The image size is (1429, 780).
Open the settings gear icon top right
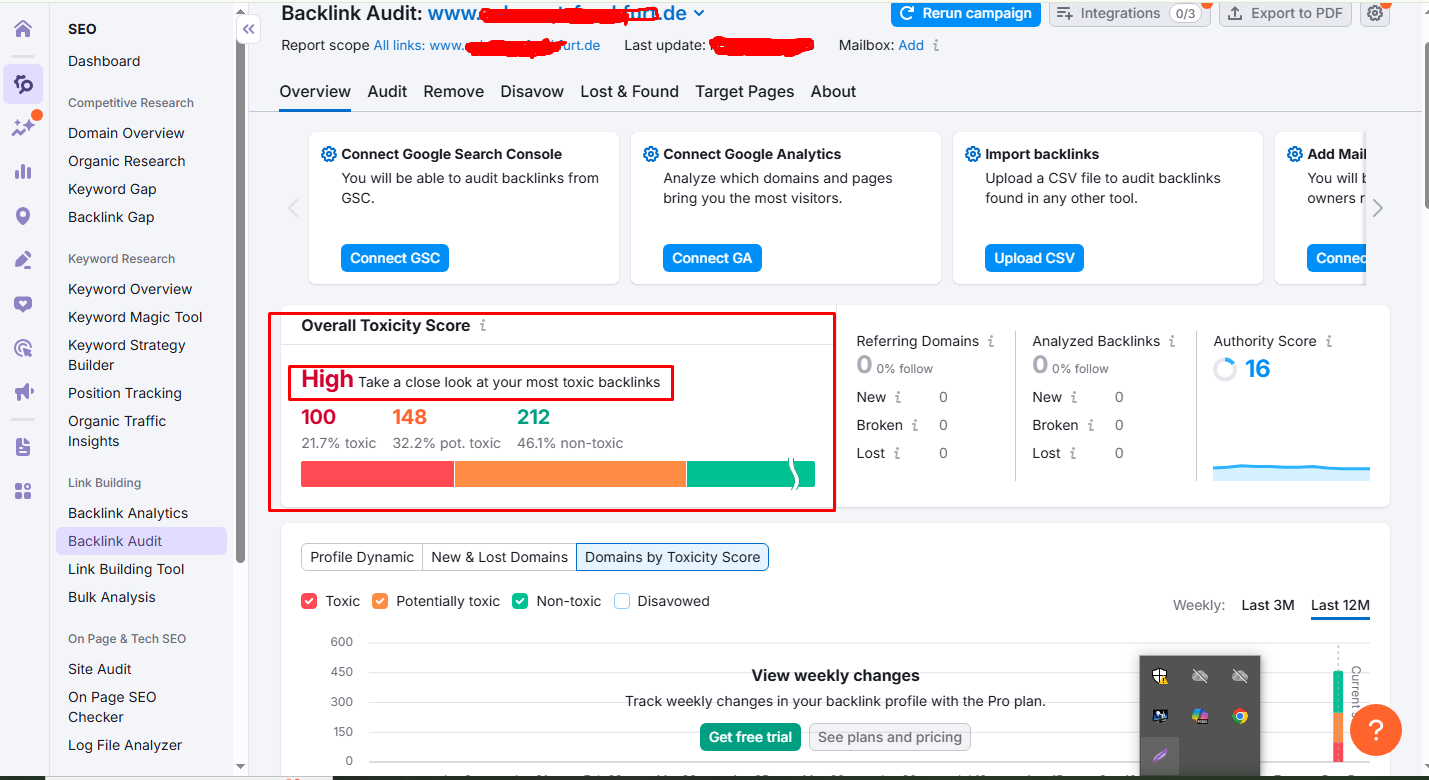(1376, 13)
